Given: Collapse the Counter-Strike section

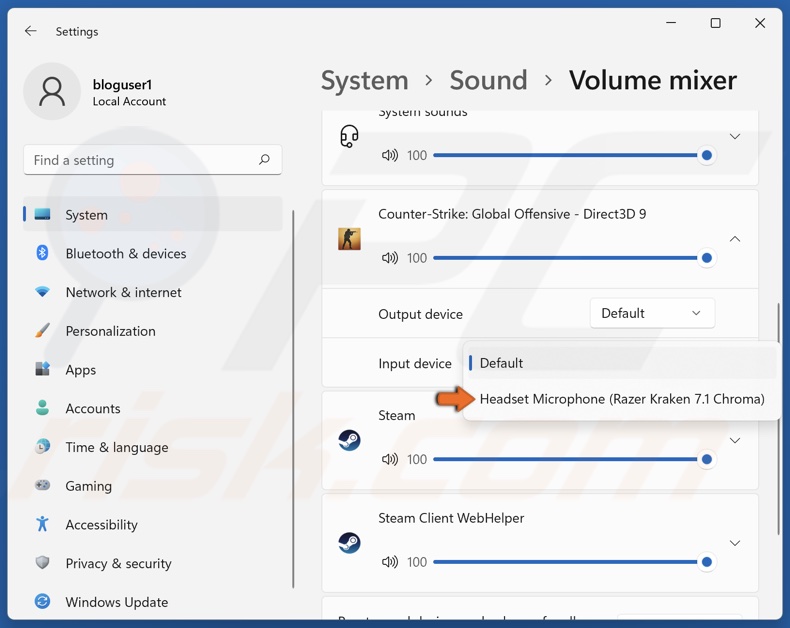Looking at the screenshot, I should click(x=735, y=239).
